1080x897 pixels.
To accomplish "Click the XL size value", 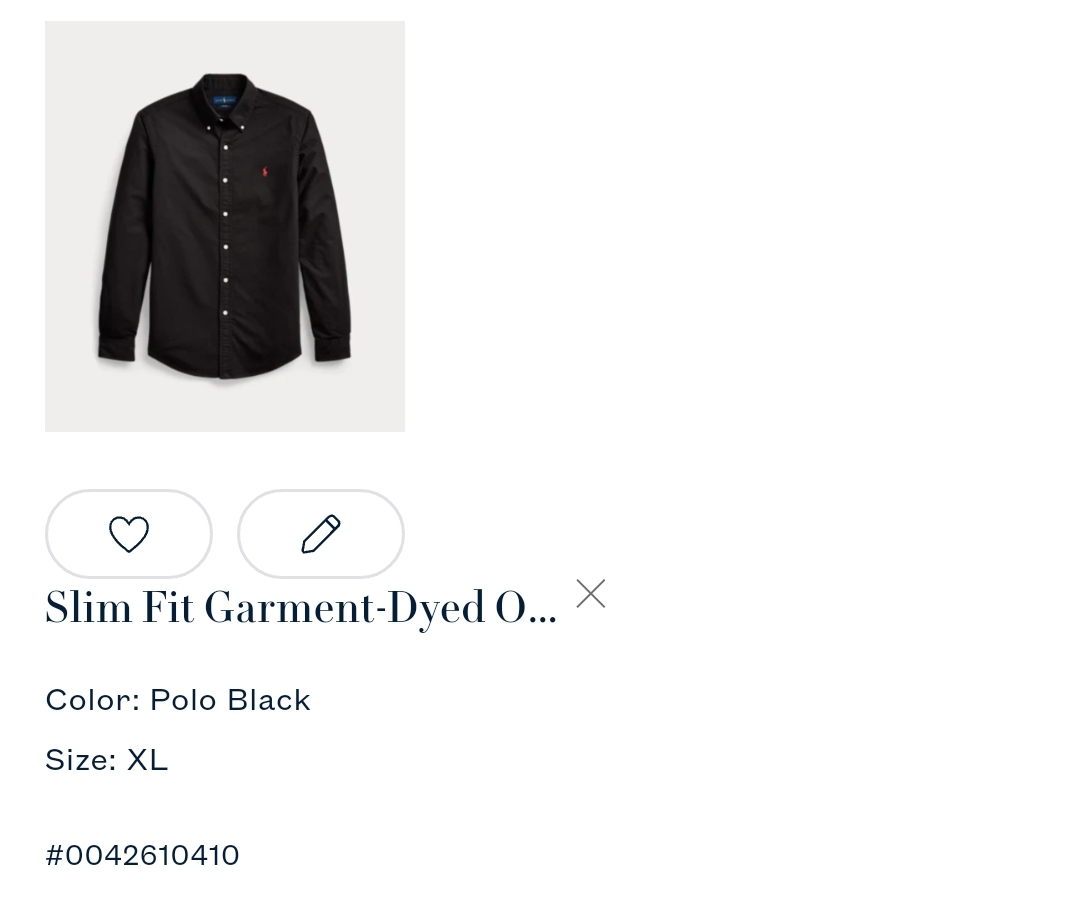I will click(x=147, y=760).
